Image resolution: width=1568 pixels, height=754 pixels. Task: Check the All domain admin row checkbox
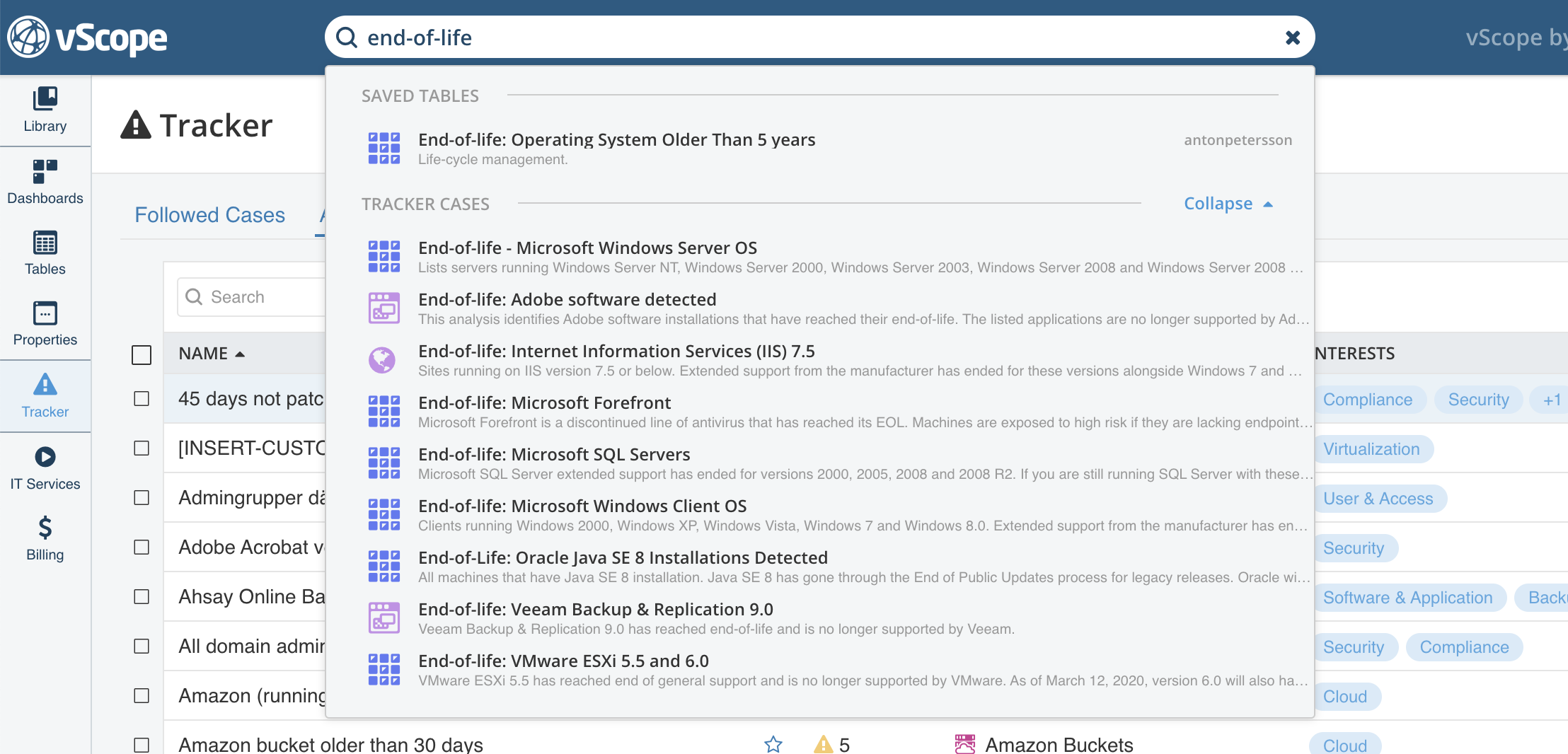[142, 646]
